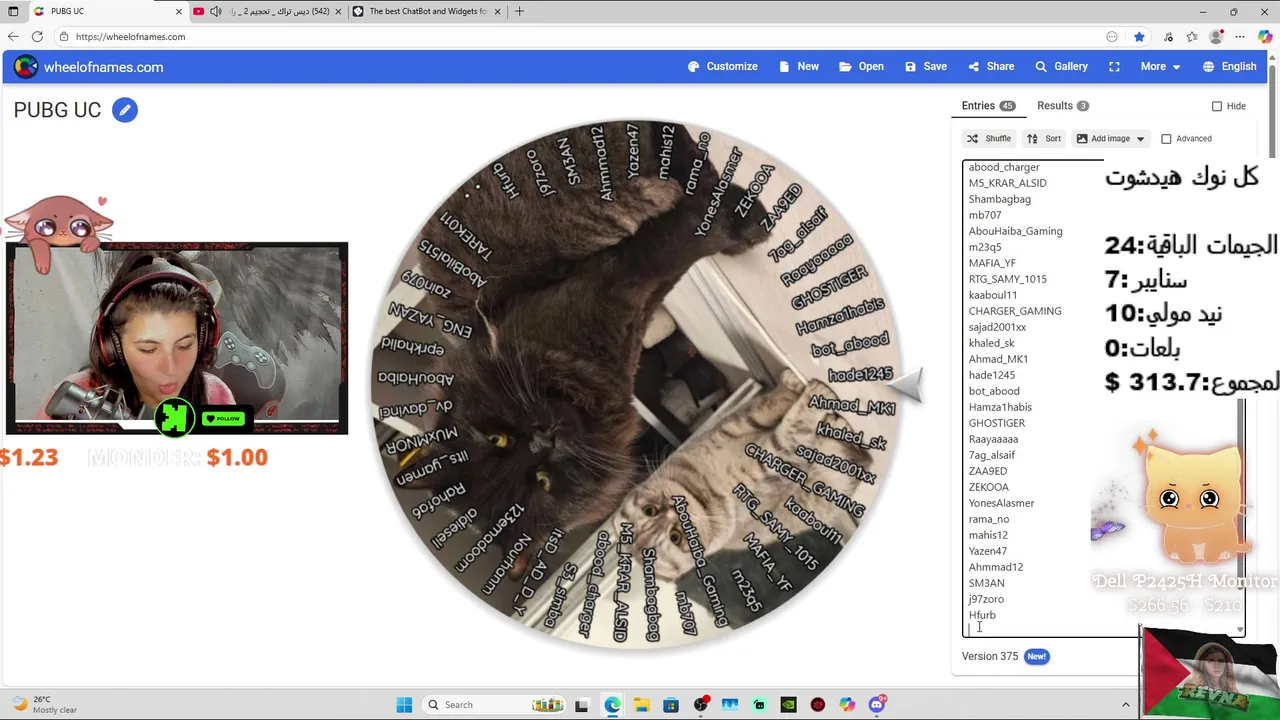Edit the PUBG UC title with pencil icon
The image size is (1280, 720).
pyautogui.click(x=124, y=110)
